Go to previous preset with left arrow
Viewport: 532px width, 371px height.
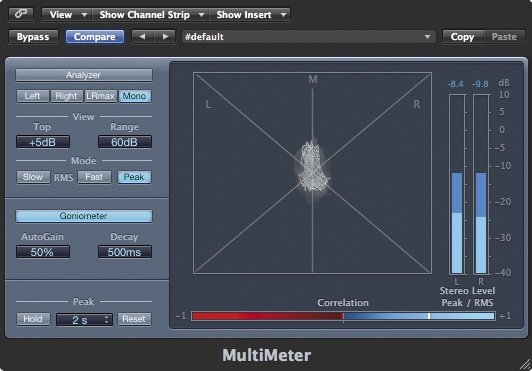tap(142, 37)
